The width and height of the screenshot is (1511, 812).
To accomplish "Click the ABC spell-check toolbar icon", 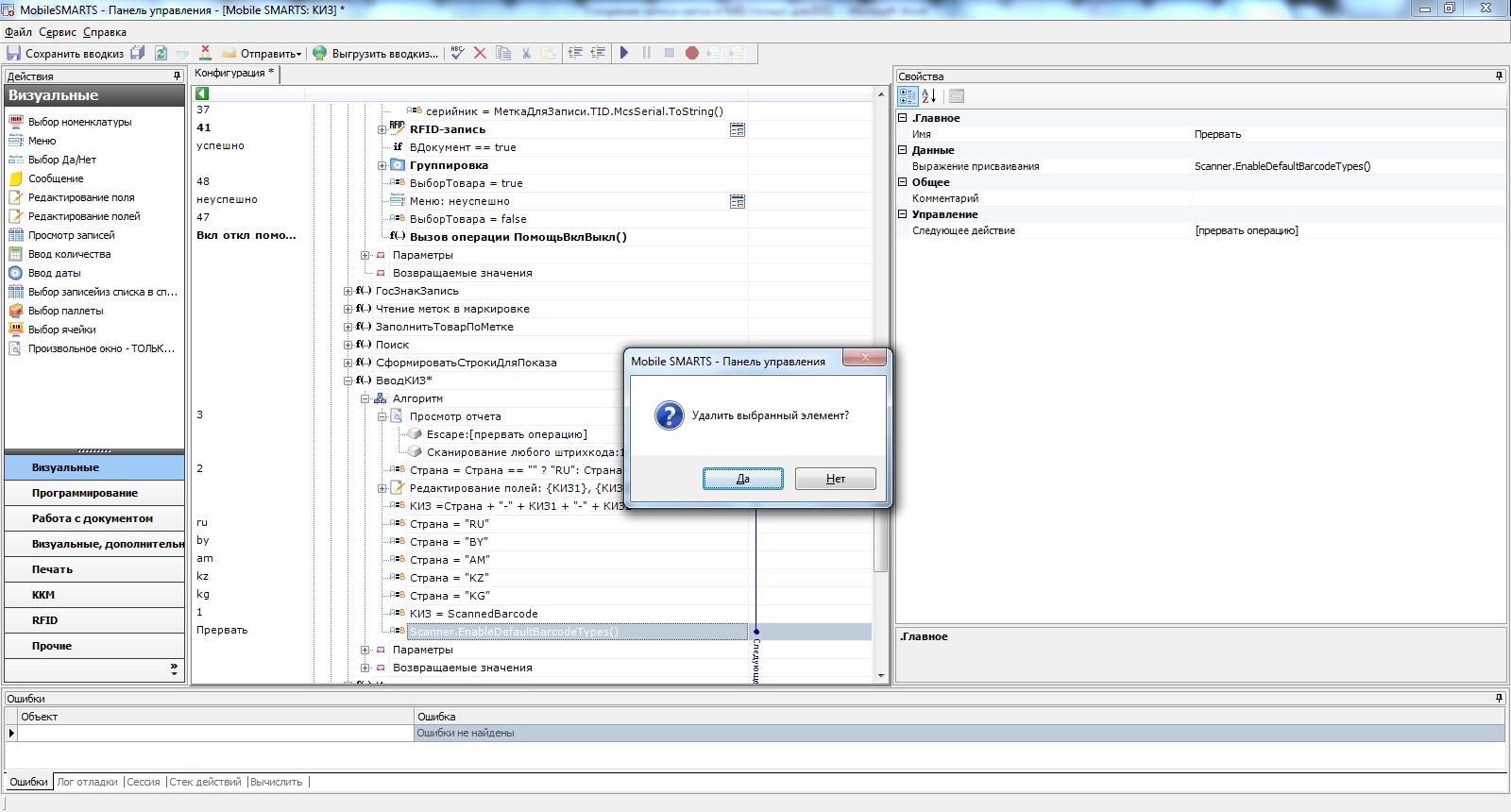I will pyautogui.click(x=457, y=54).
